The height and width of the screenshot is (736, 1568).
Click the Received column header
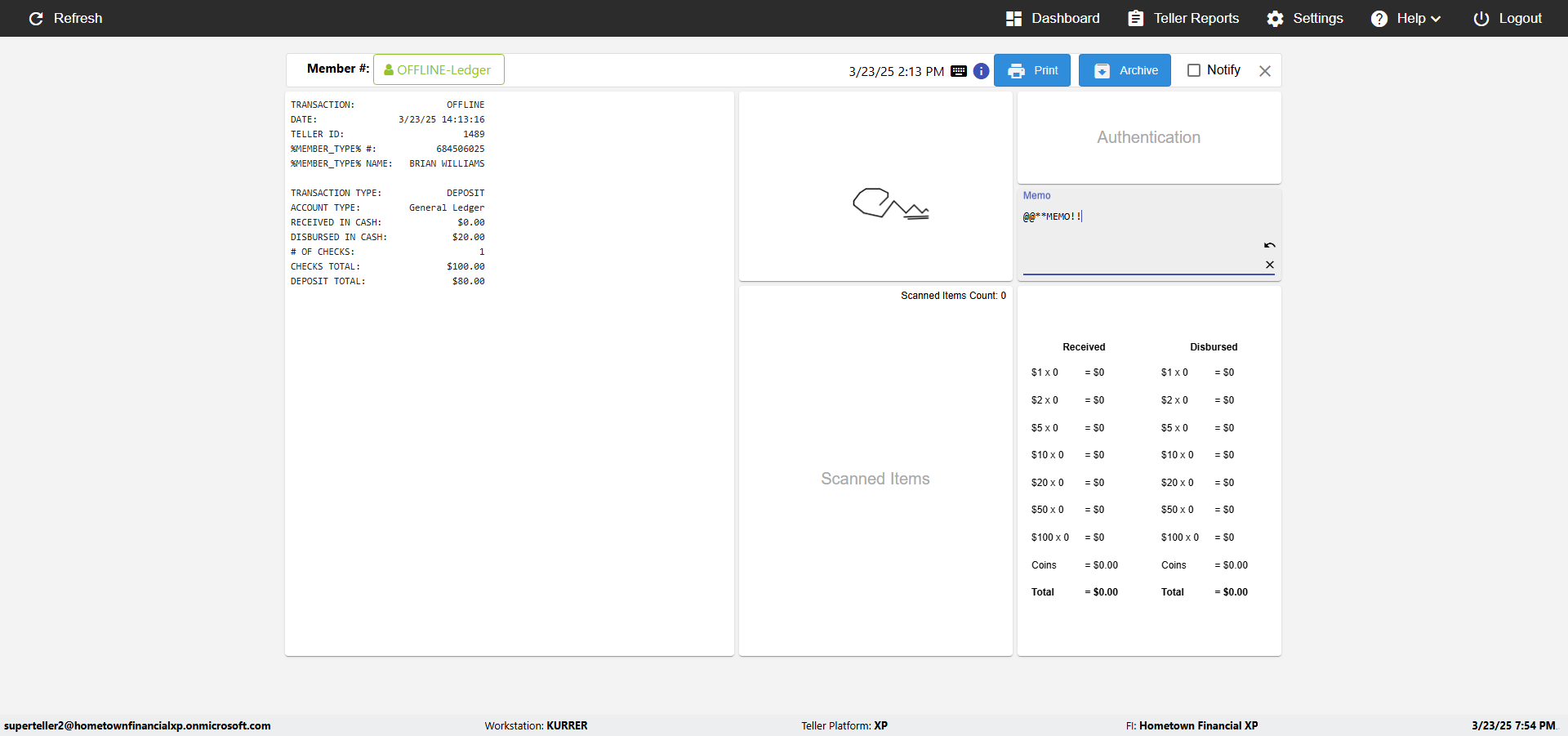pos(1084,347)
